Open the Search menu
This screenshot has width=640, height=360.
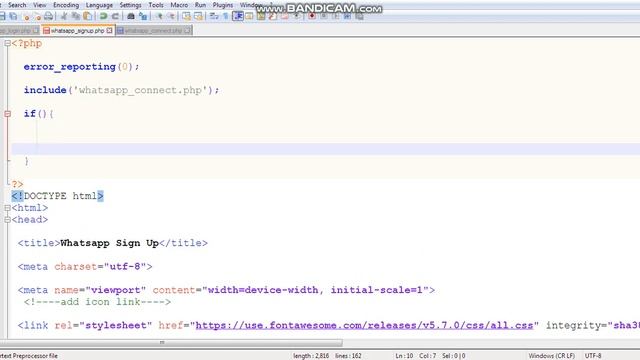(x=17, y=5)
